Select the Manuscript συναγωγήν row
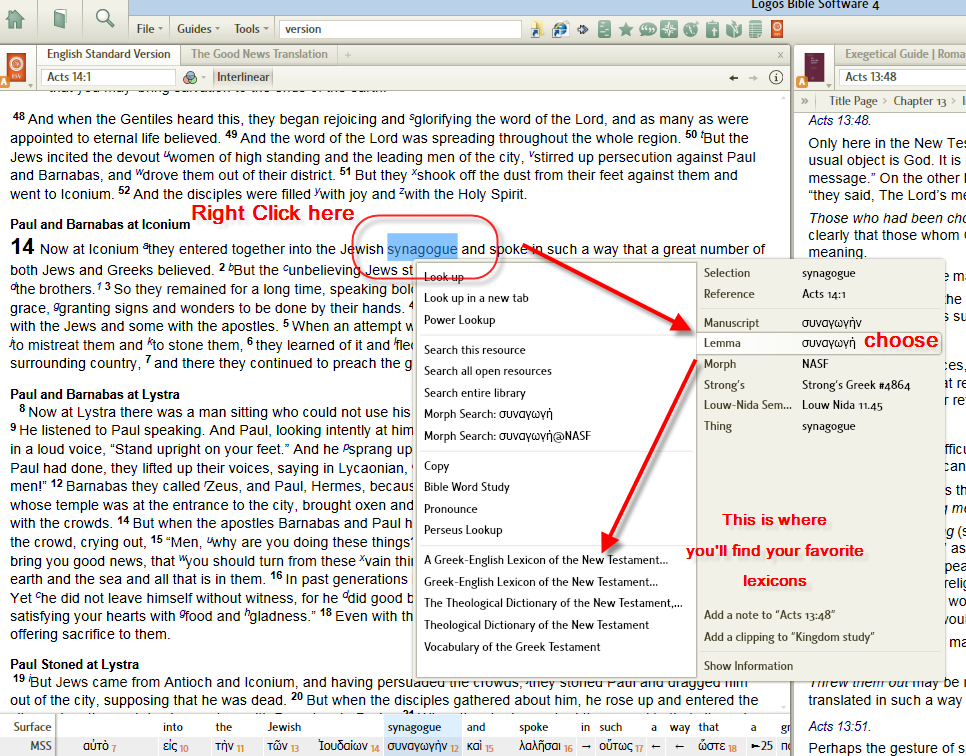The width and height of the screenshot is (966, 756). (819, 323)
